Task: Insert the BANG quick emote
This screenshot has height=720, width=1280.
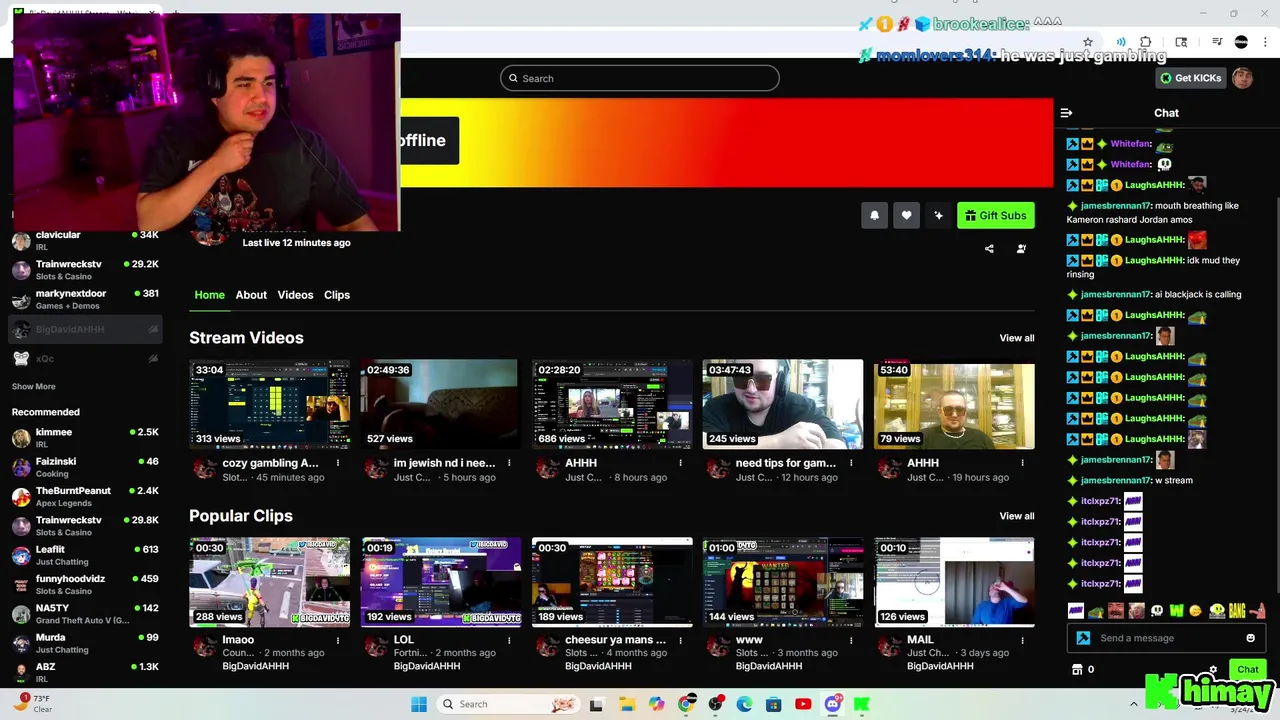Action: tap(1237, 611)
